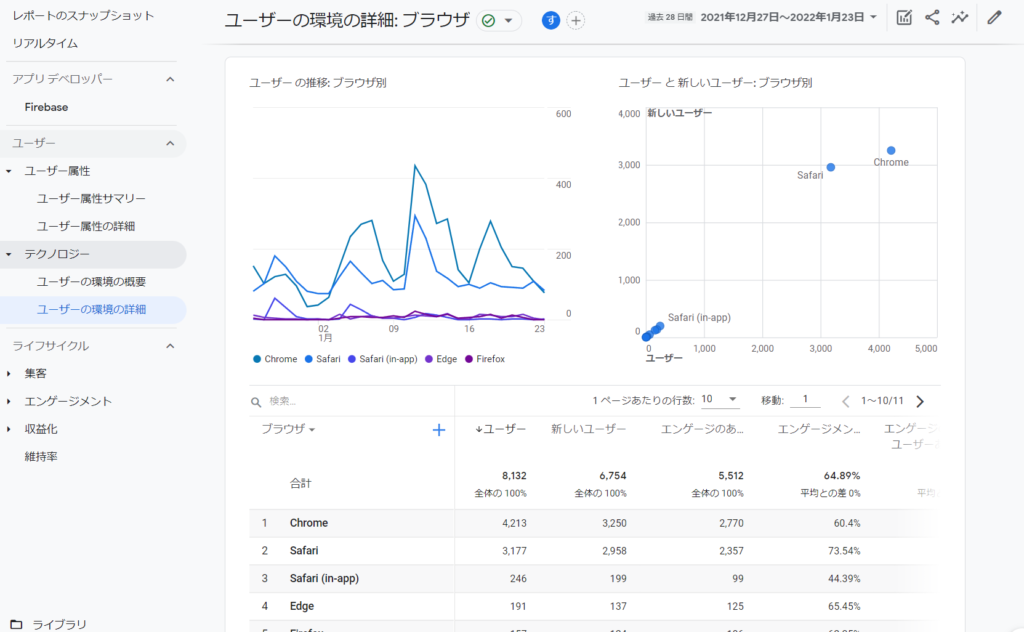Click the Safari (in-app) legend label

(x=388, y=359)
